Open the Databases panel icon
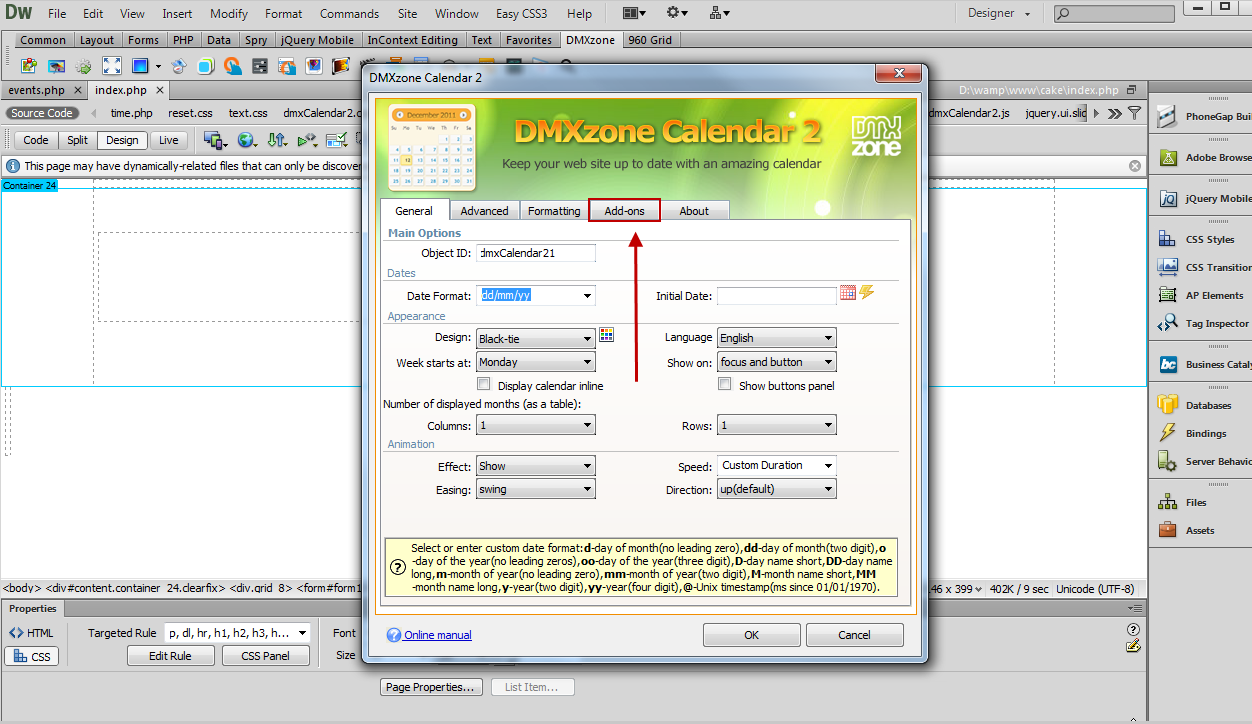The width and height of the screenshot is (1252, 724). tap(1167, 406)
